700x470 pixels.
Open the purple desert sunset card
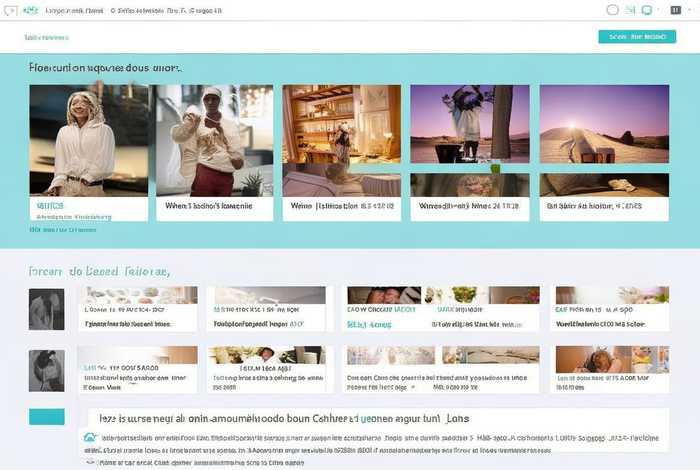[x=604, y=150]
